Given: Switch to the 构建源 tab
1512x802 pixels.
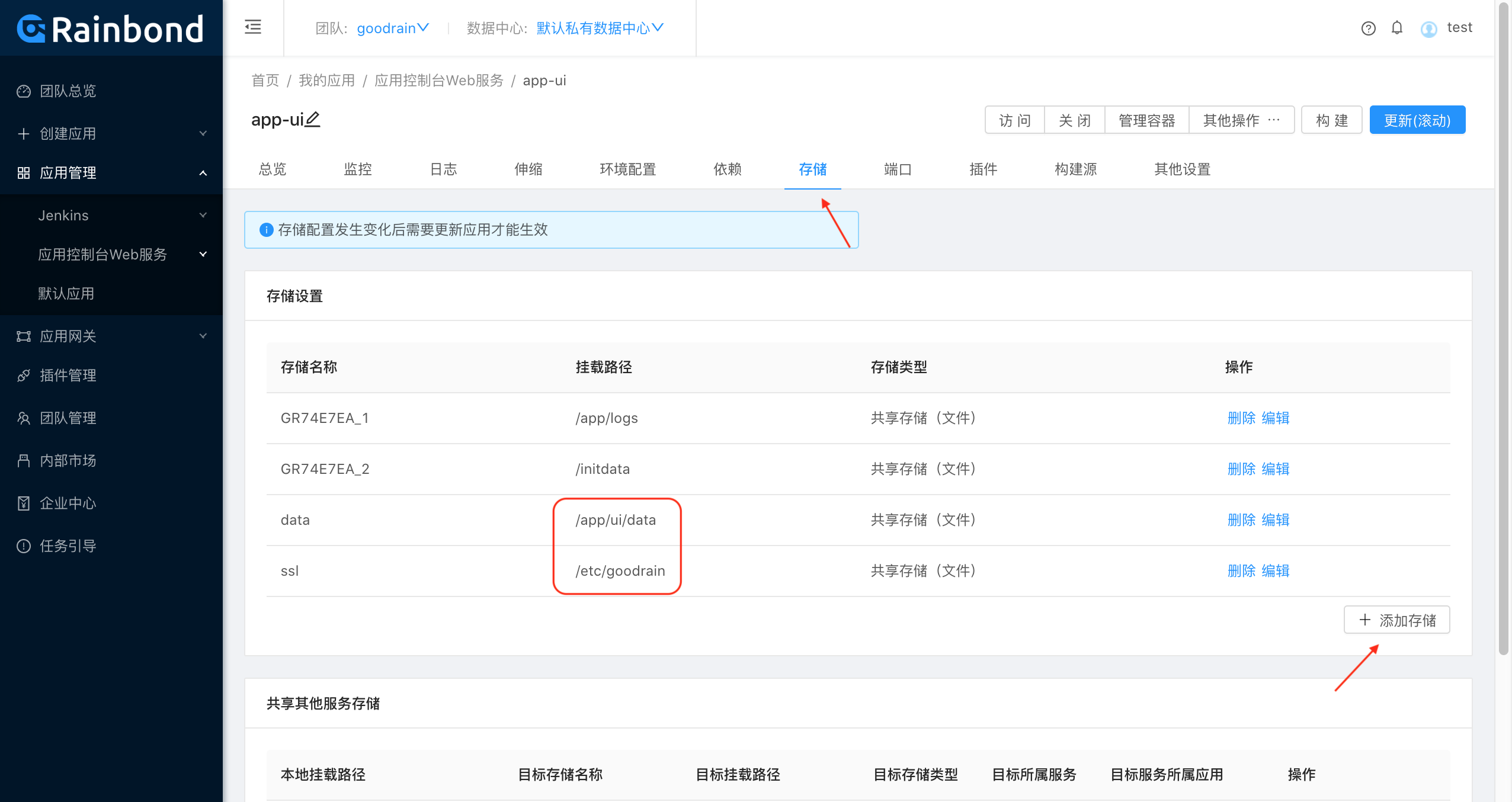Looking at the screenshot, I should point(1076,169).
